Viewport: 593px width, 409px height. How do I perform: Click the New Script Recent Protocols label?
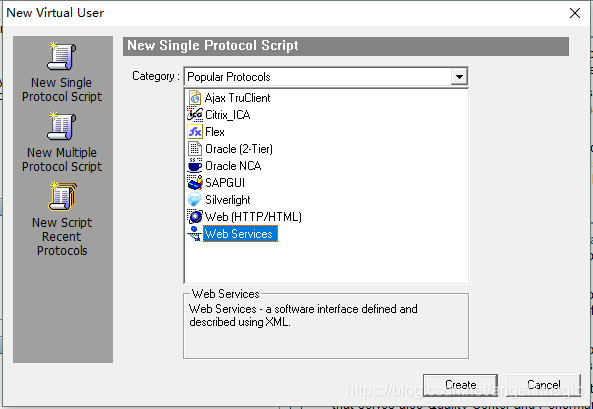point(62,236)
